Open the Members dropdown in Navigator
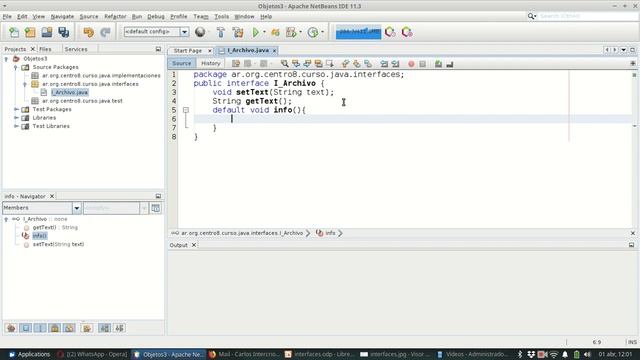Screen dimensions: 640x360 coord(77,208)
